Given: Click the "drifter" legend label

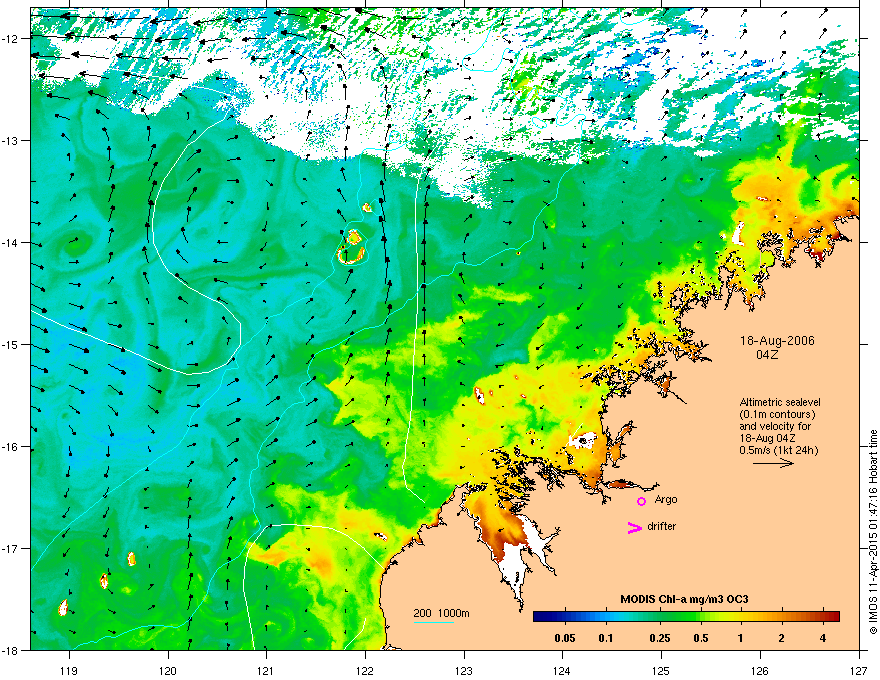Looking at the screenshot, I should 661,526.
